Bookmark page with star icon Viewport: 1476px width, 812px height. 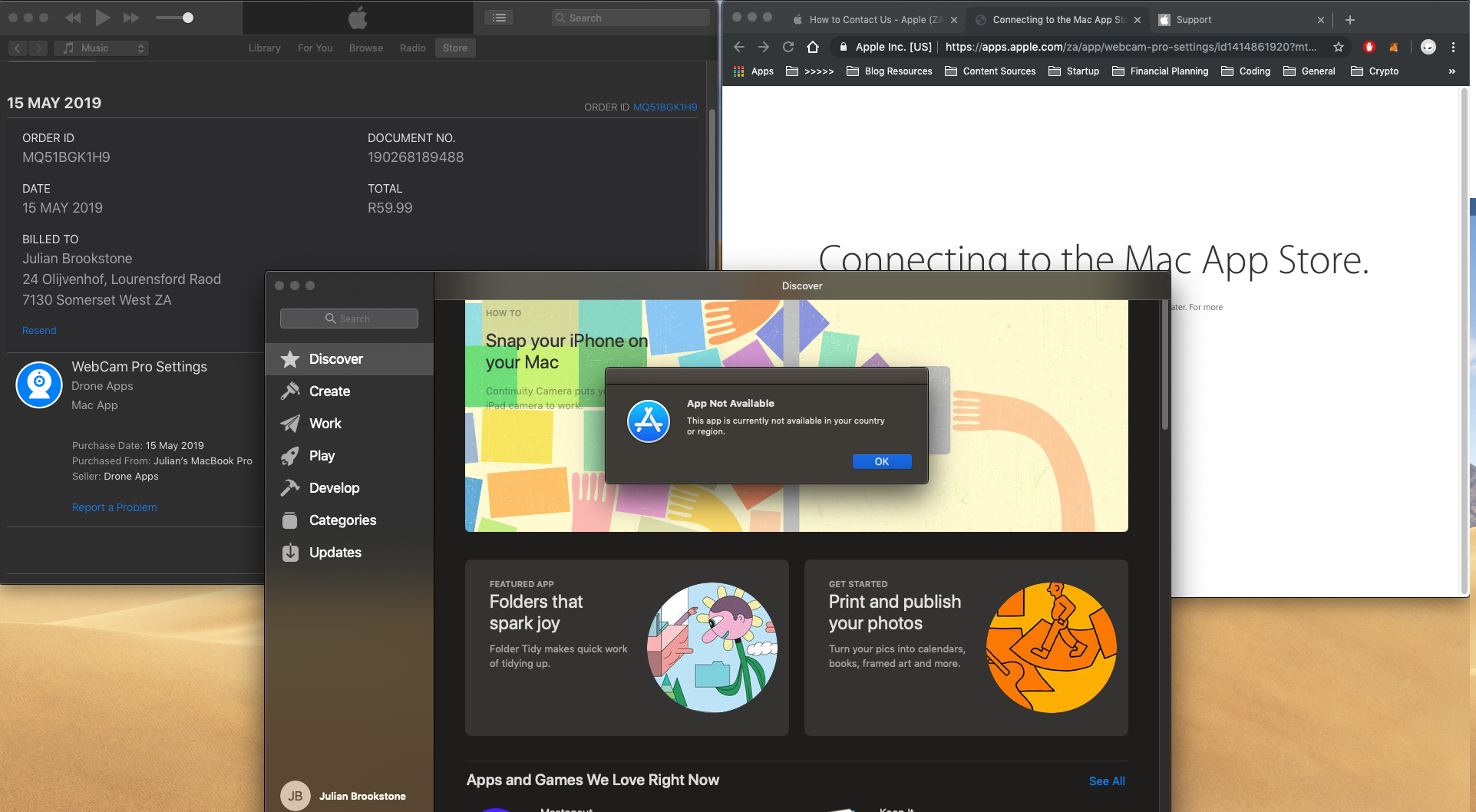tap(1339, 47)
